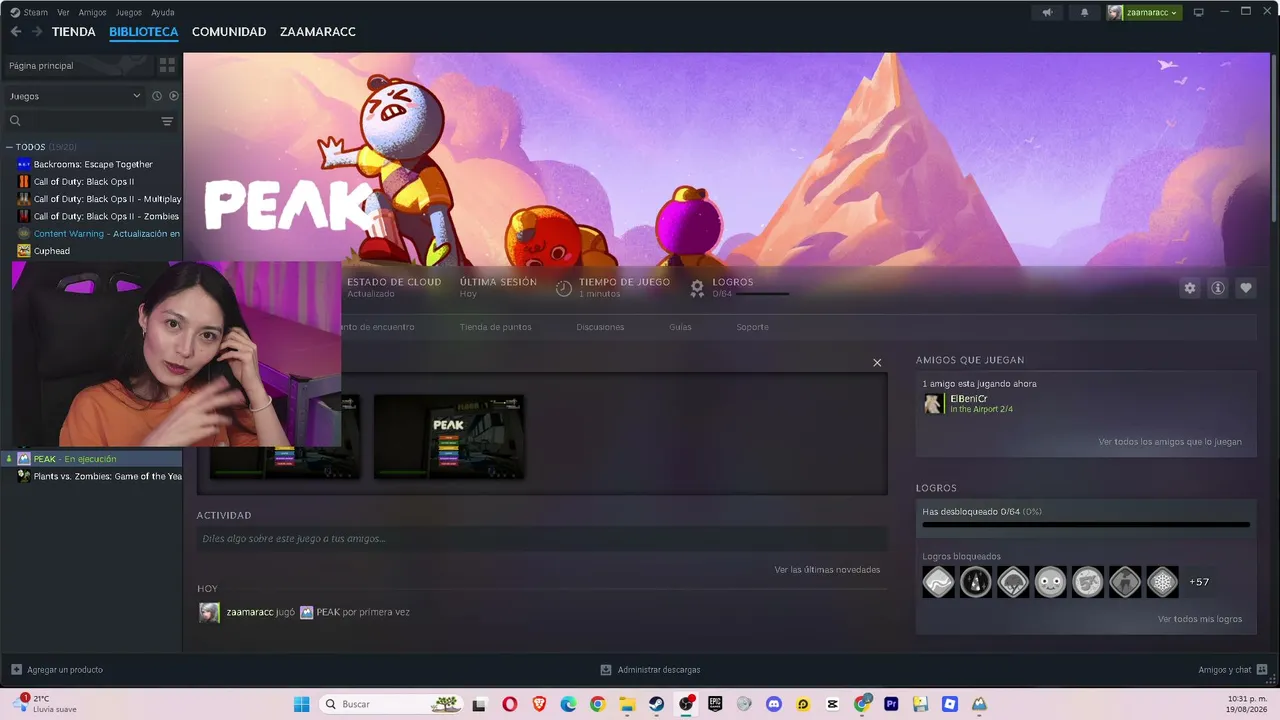Open library advanced filter options
Screen dimensions: 1280x720
[x=167, y=121]
